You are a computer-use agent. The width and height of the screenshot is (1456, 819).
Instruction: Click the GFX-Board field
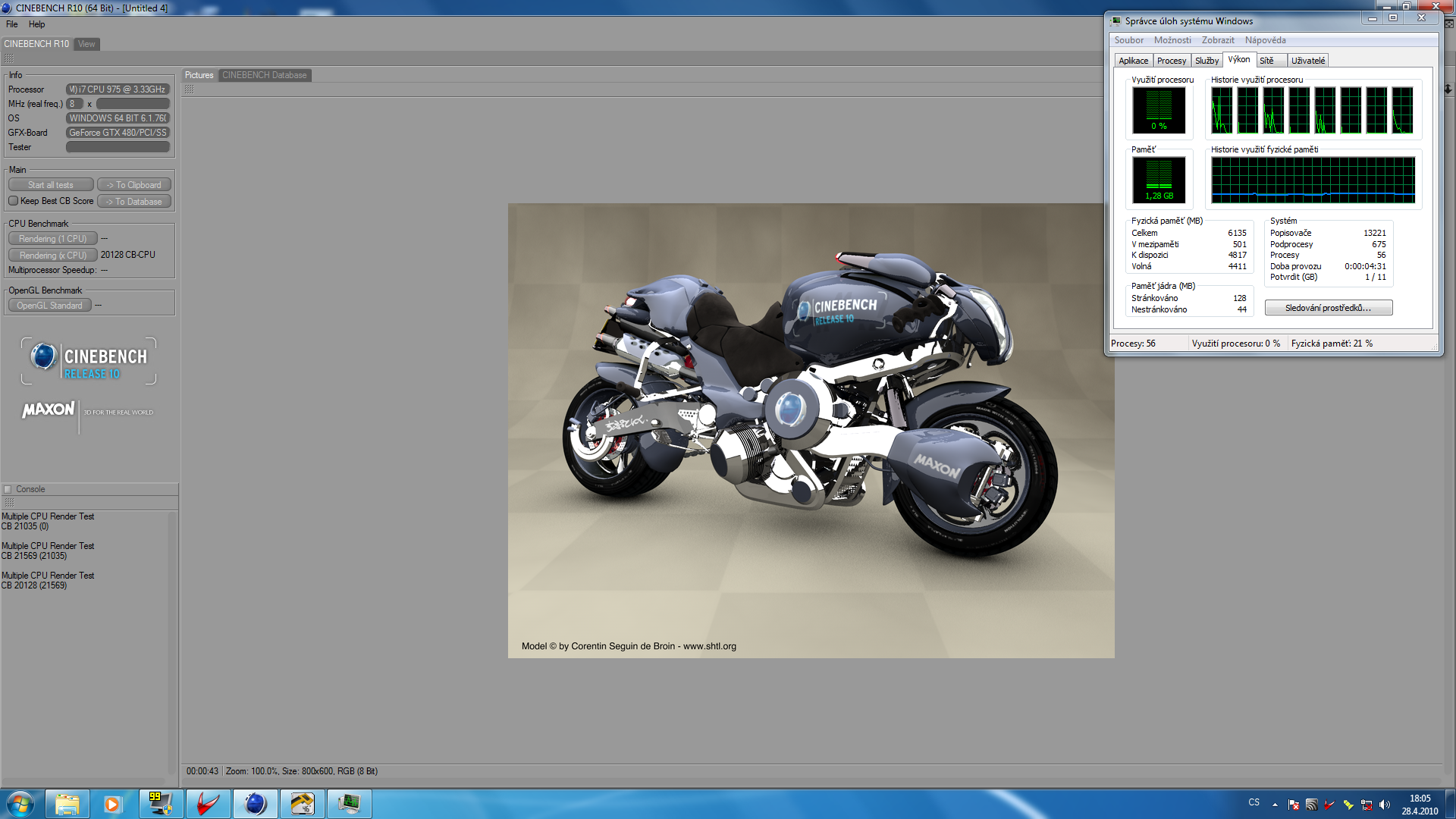coord(118,133)
